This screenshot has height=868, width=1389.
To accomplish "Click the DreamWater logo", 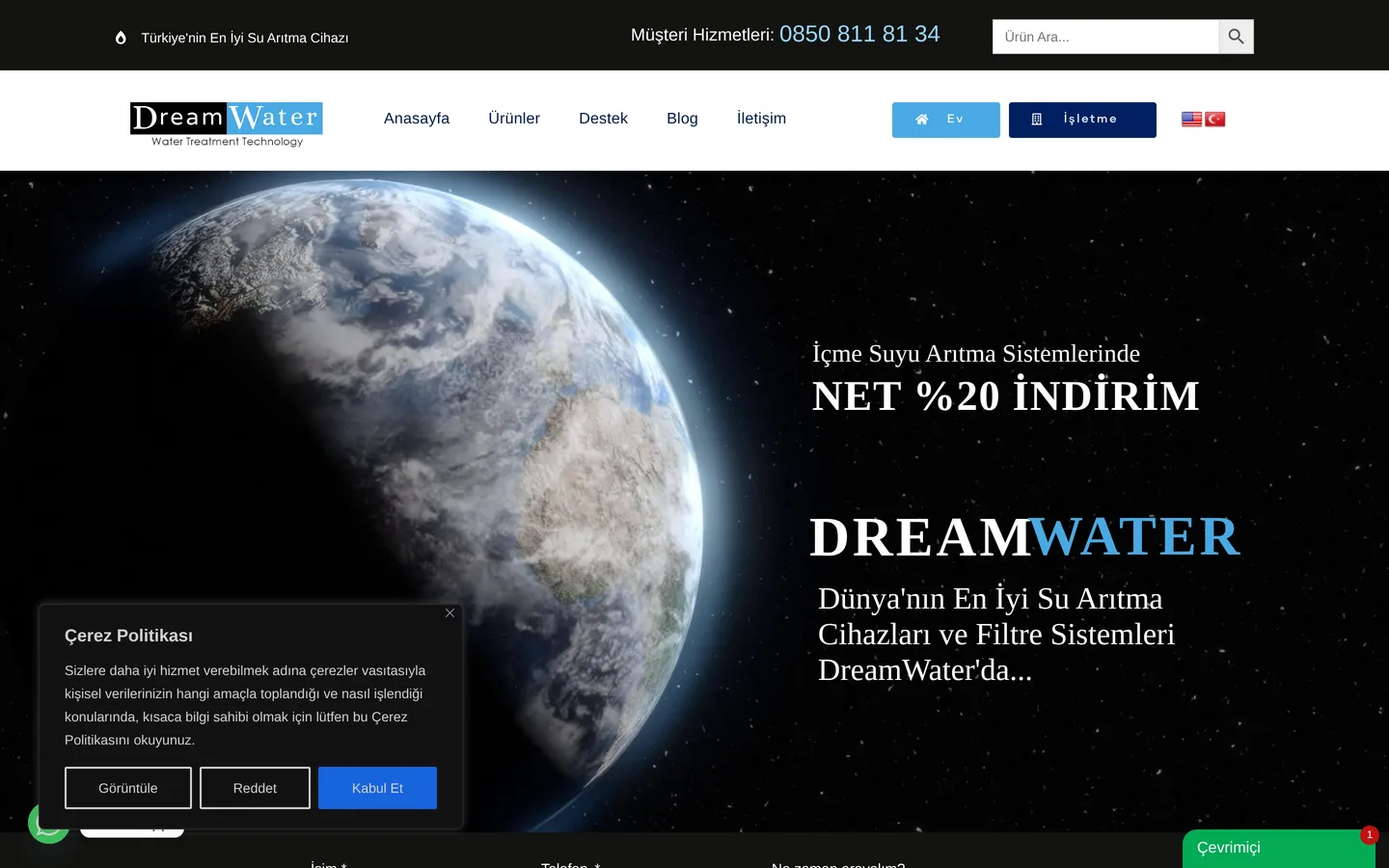I will tap(227, 124).
